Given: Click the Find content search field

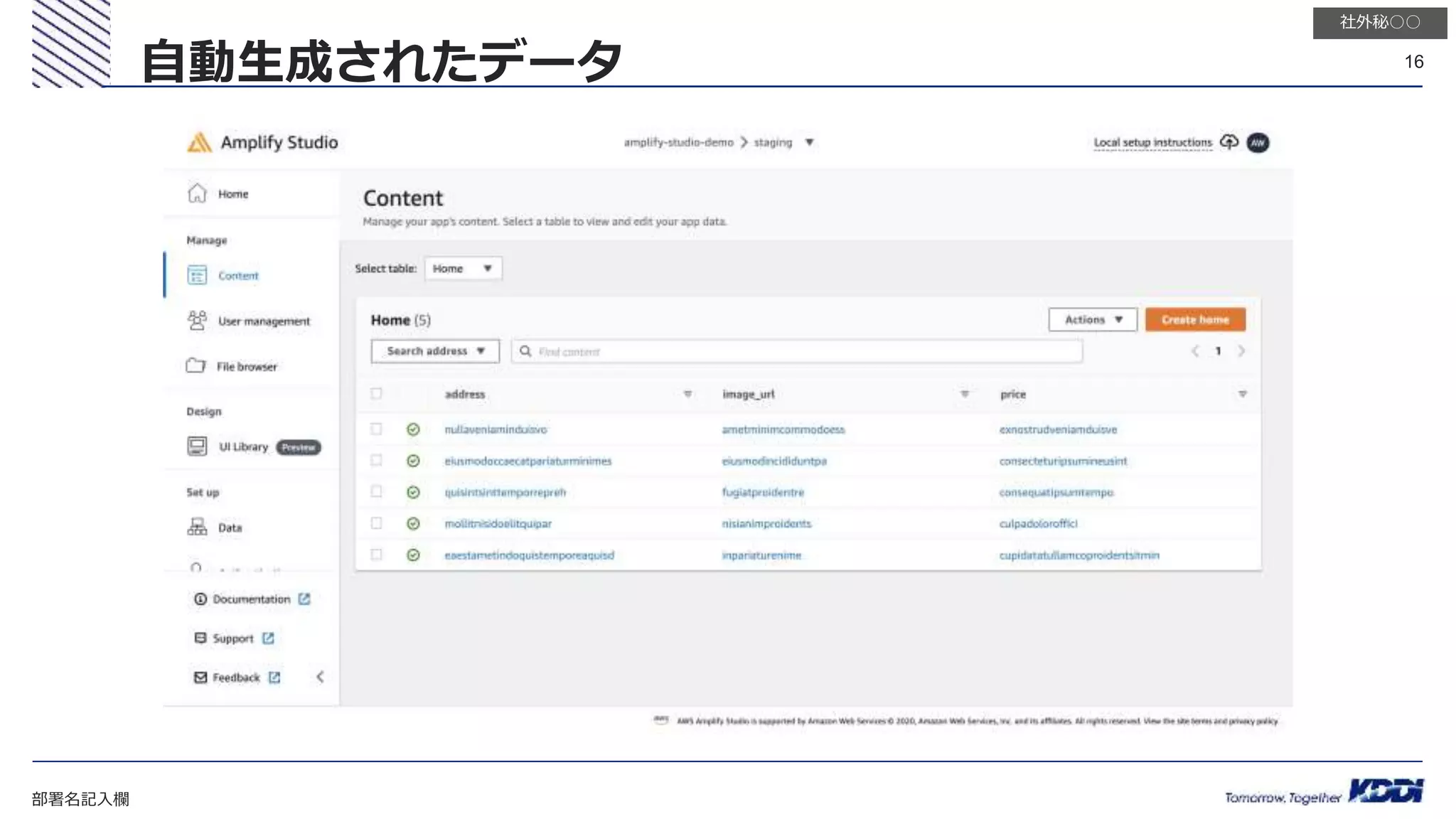Looking at the screenshot, I should [x=796, y=351].
